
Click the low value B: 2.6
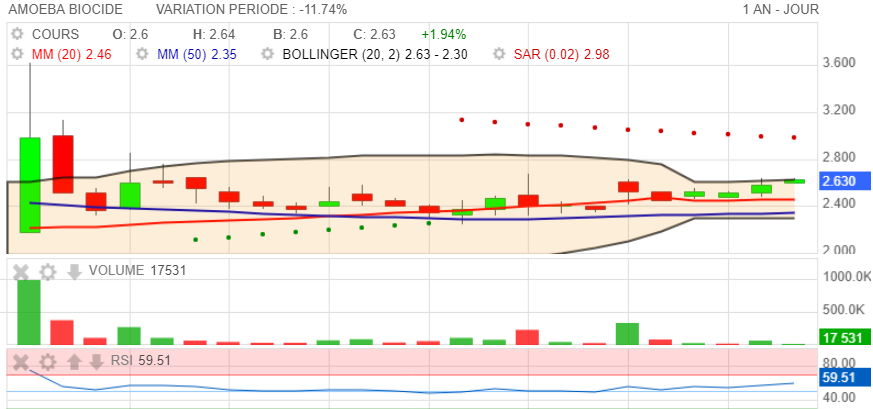tap(290, 35)
